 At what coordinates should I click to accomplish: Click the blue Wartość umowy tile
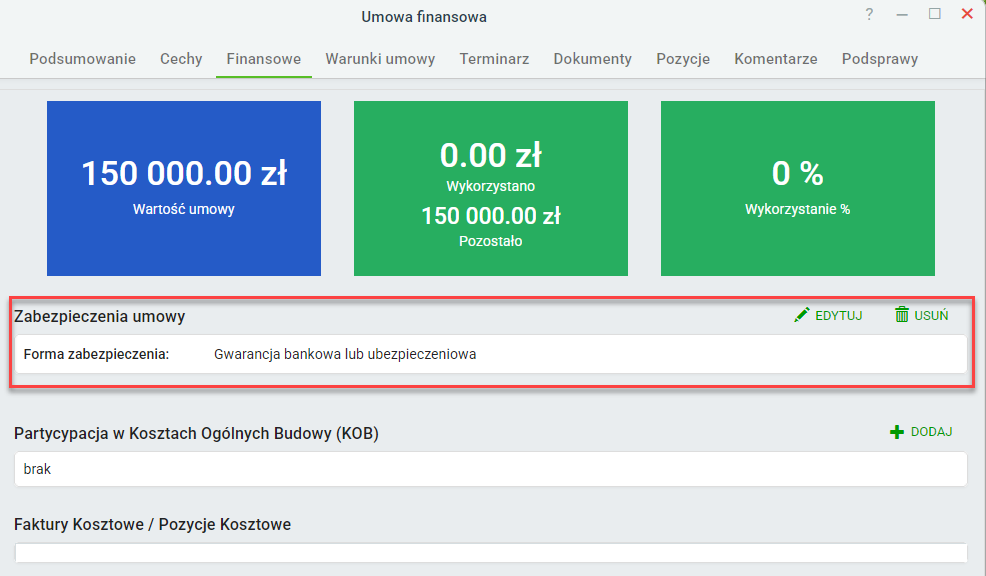pos(184,188)
